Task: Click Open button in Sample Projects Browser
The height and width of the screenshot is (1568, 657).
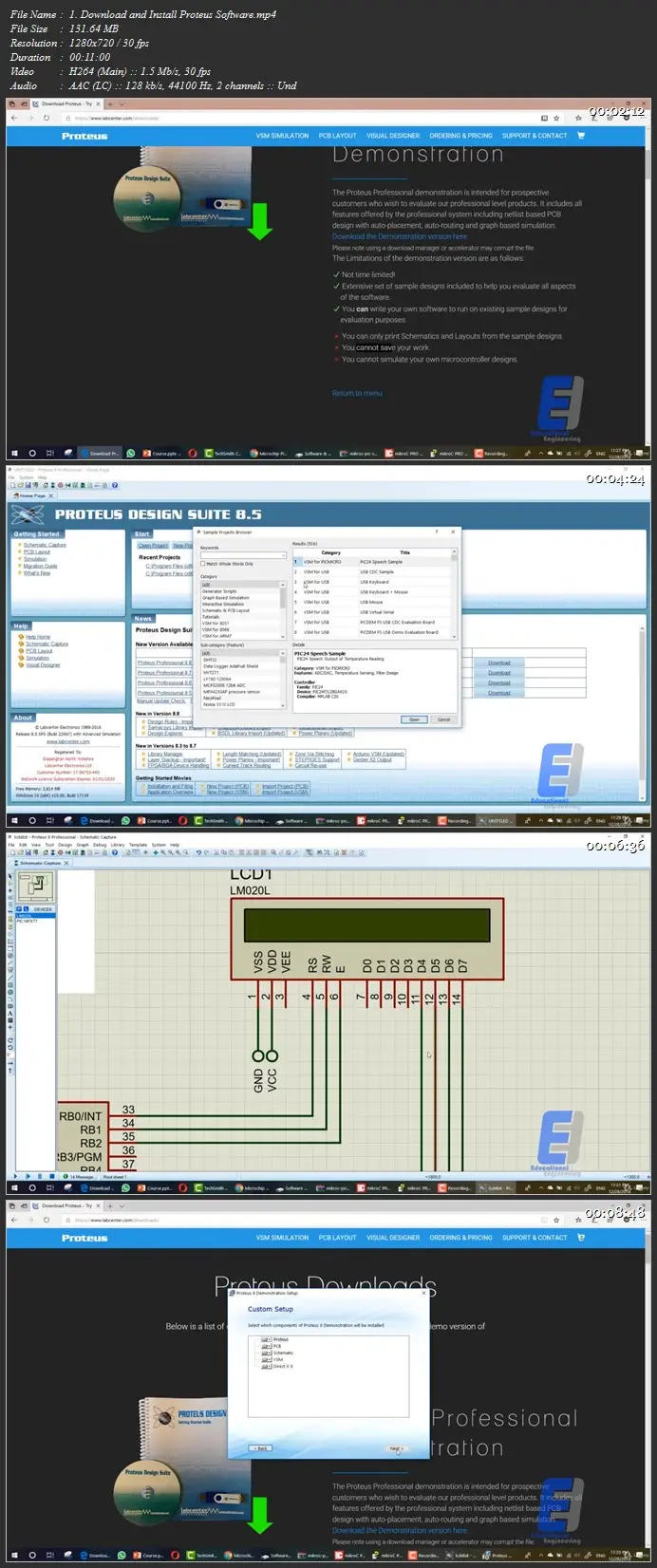Action: (414, 719)
